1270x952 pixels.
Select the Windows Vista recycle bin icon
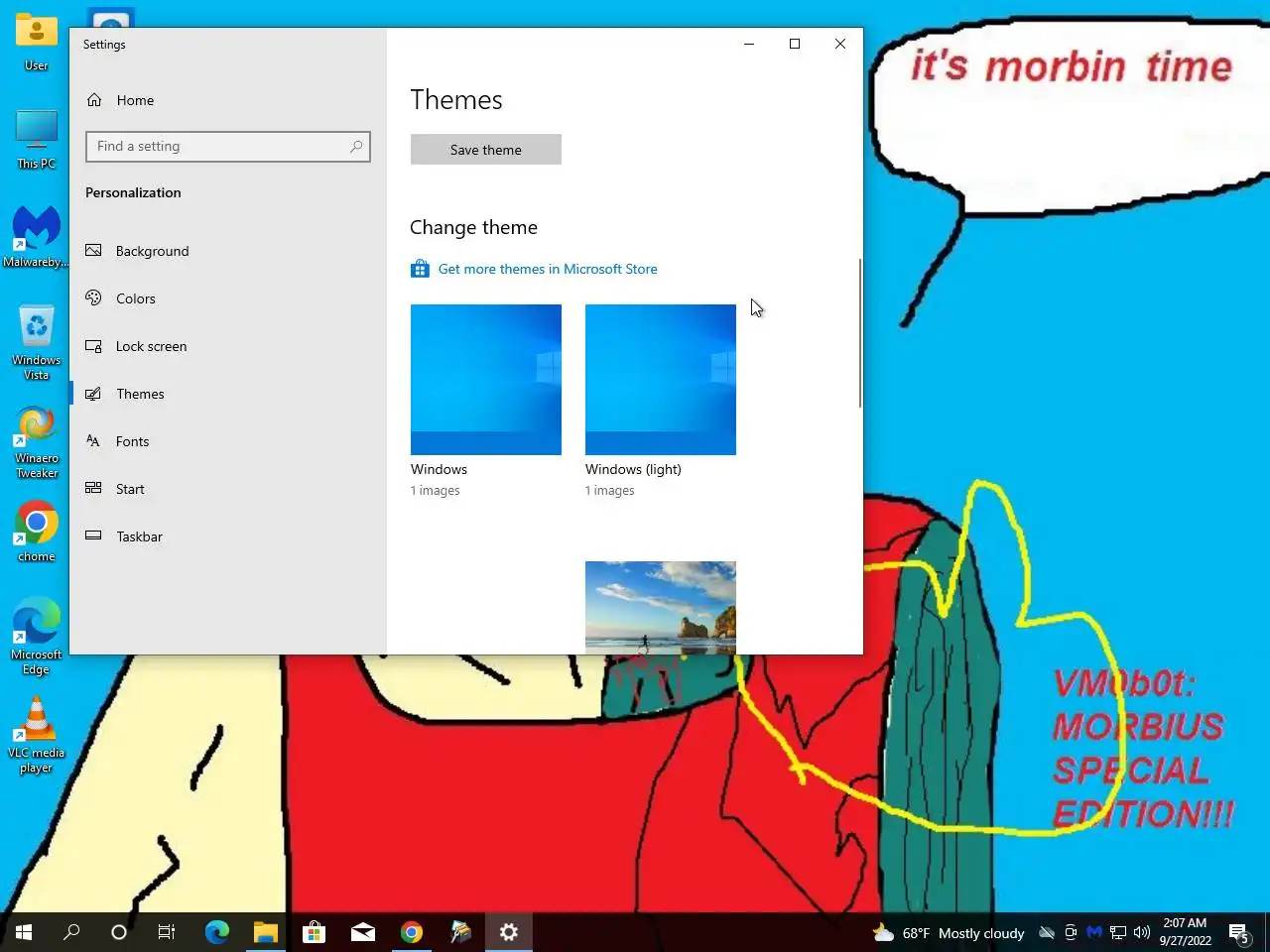tap(36, 343)
